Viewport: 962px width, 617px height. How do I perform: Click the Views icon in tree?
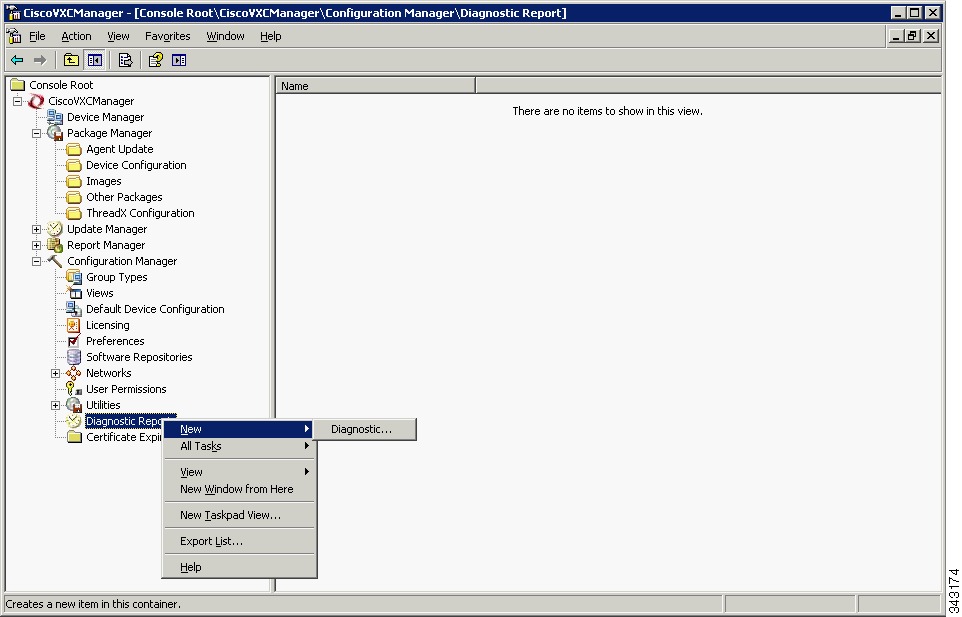74,293
